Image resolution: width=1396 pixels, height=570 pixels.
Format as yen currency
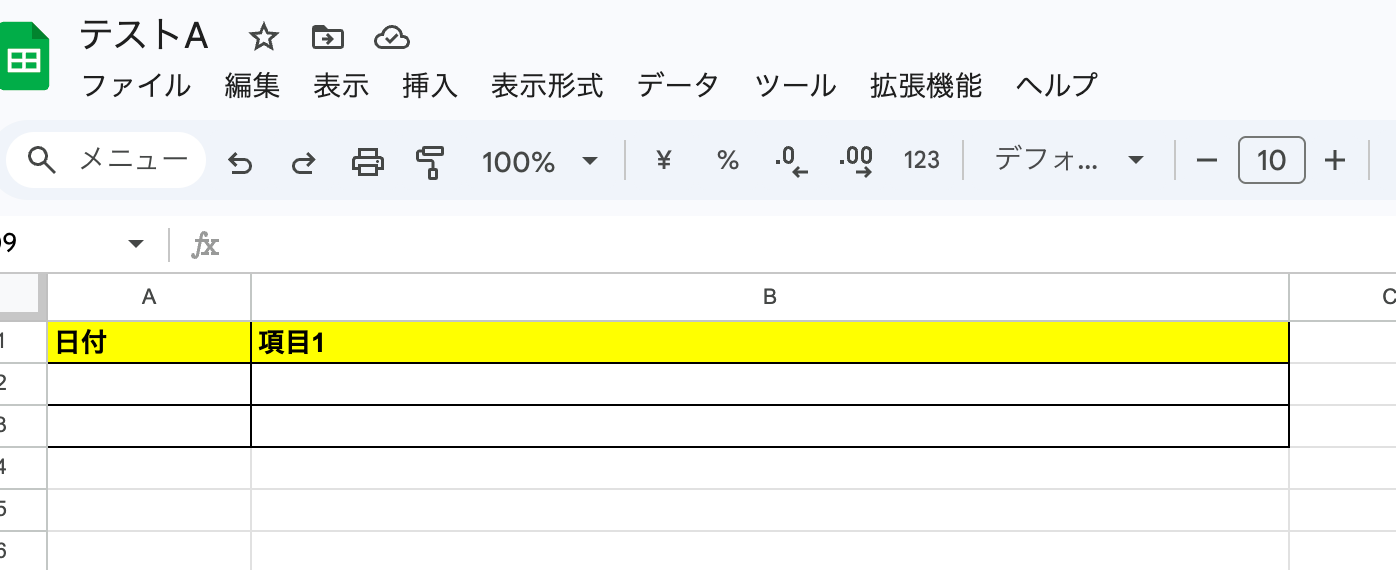pyautogui.click(x=662, y=160)
